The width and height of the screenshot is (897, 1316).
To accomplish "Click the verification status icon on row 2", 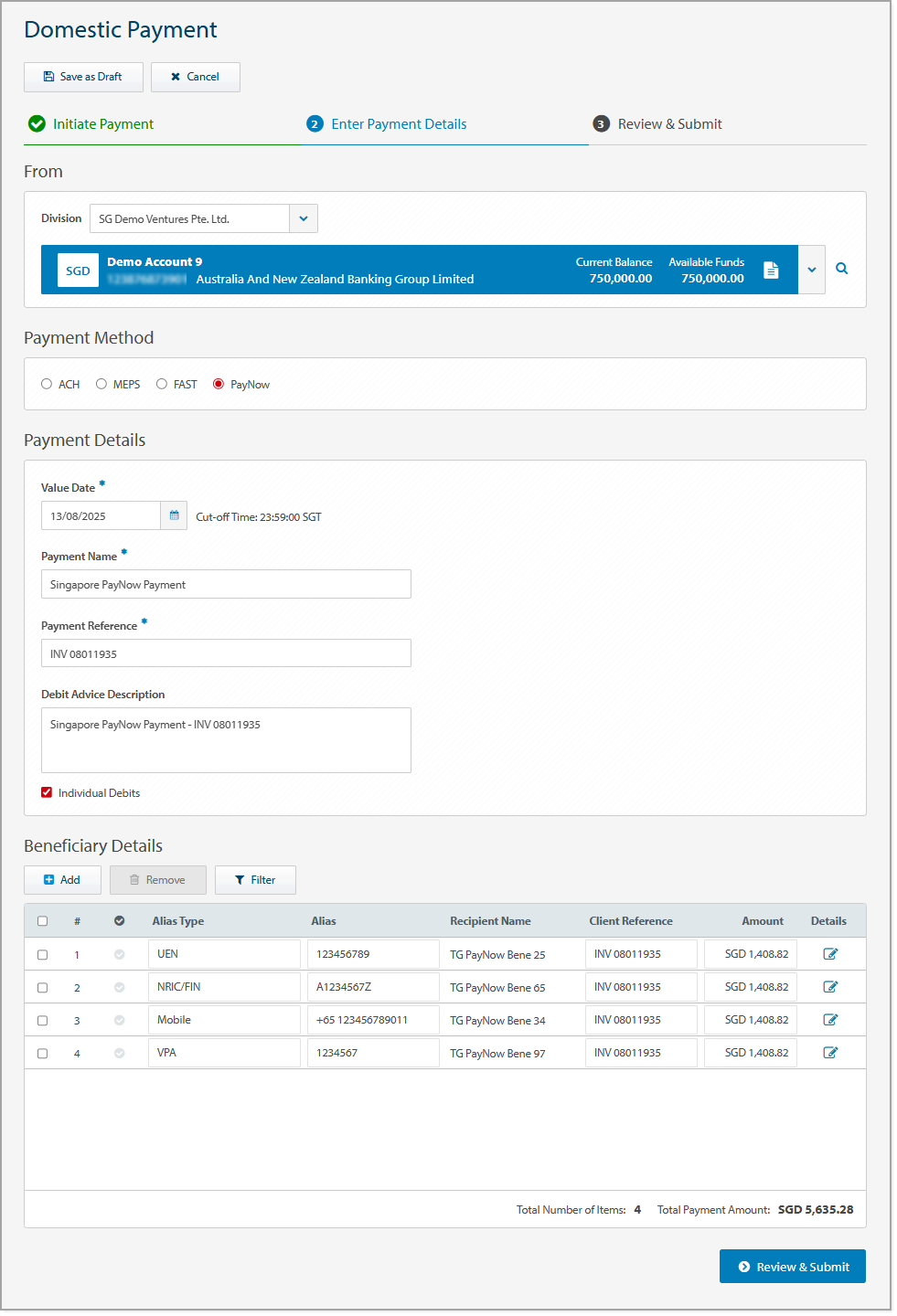I will tap(119, 986).
